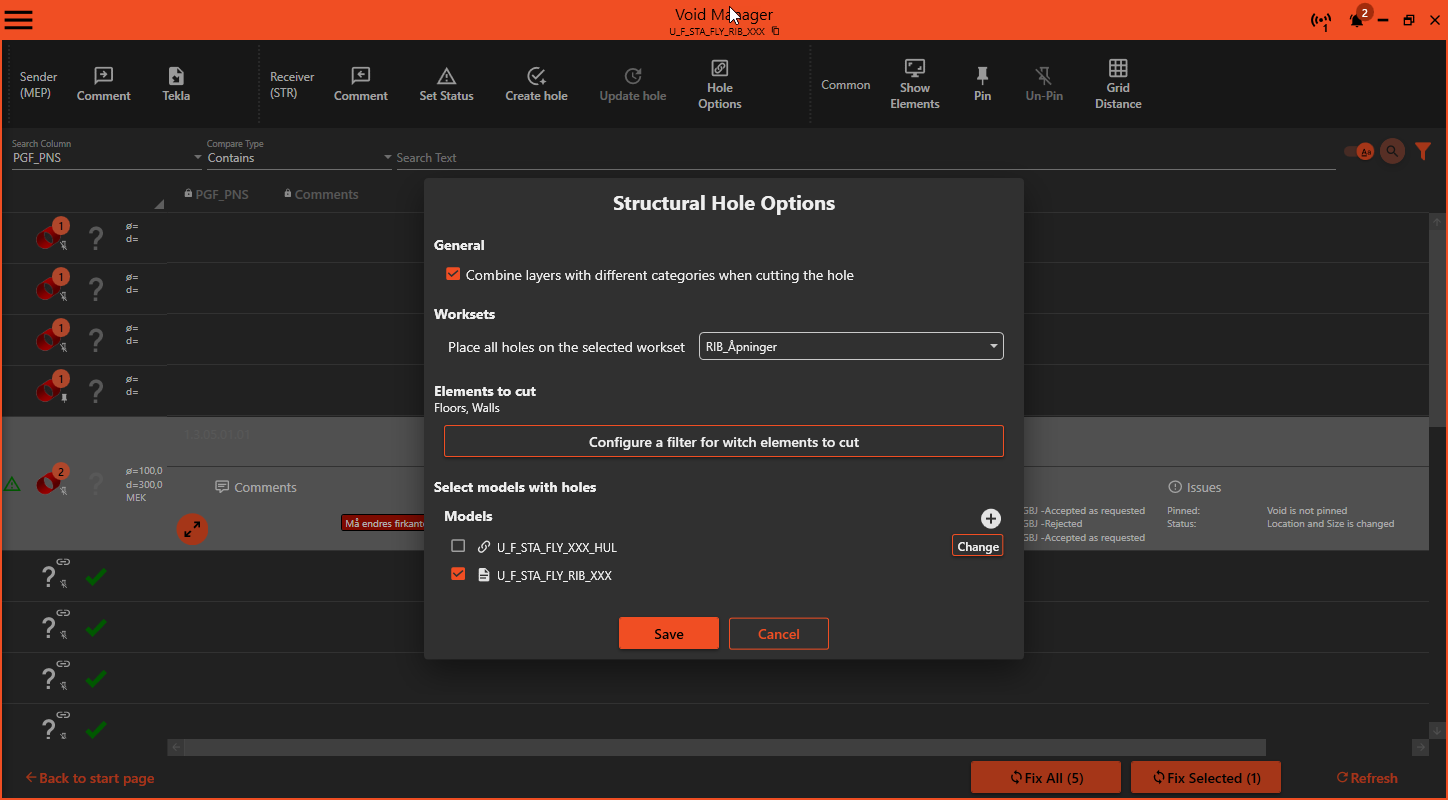Click the filter icon beside the search bar
The height and width of the screenshot is (800, 1448).
coord(1423,151)
